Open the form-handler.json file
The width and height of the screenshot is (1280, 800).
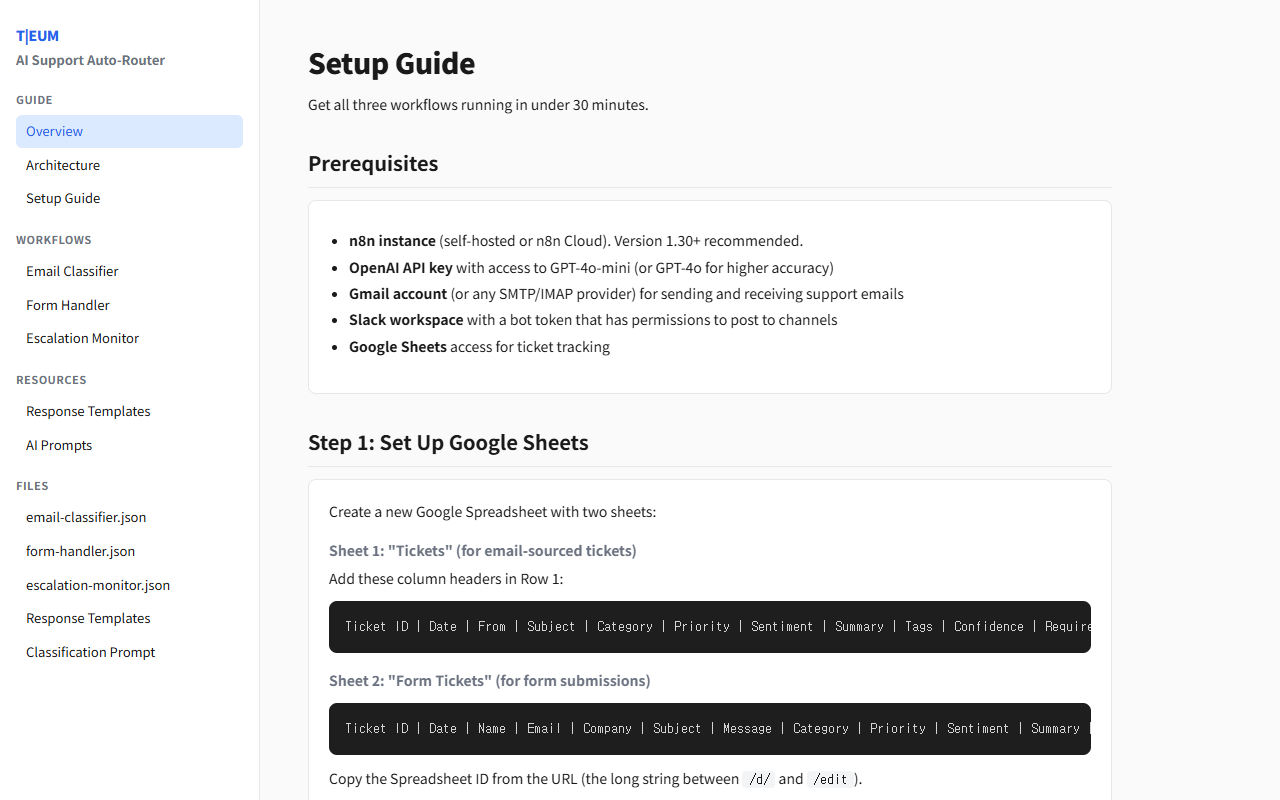80,551
